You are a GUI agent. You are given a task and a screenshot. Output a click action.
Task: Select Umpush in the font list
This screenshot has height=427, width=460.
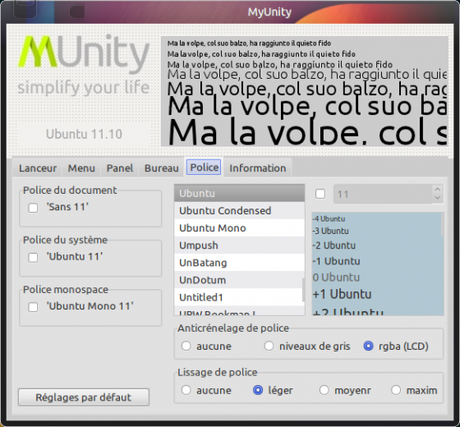click(x=239, y=245)
